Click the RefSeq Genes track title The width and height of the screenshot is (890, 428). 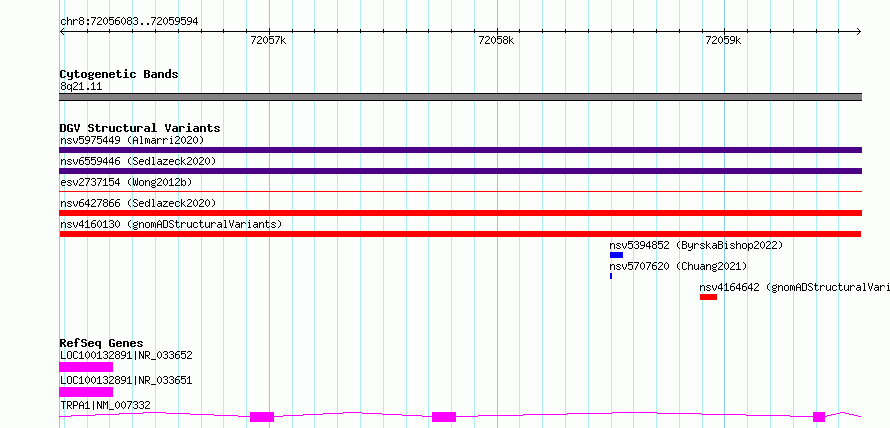coord(102,343)
